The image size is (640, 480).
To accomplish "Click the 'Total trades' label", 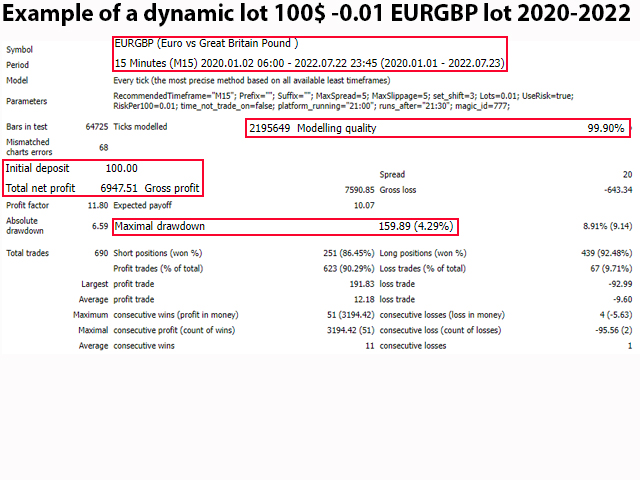I will pyautogui.click(x=27, y=253).
